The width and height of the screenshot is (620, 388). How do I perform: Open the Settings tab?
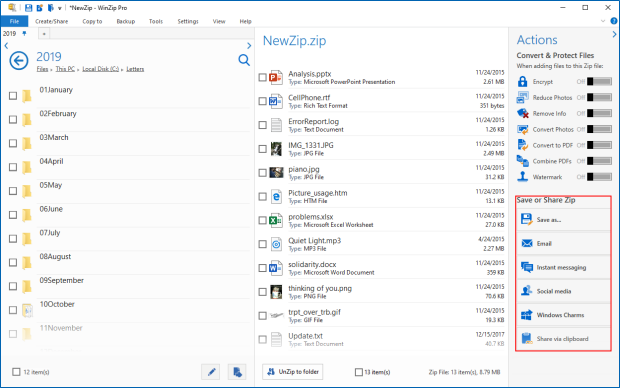coord(188,21)
